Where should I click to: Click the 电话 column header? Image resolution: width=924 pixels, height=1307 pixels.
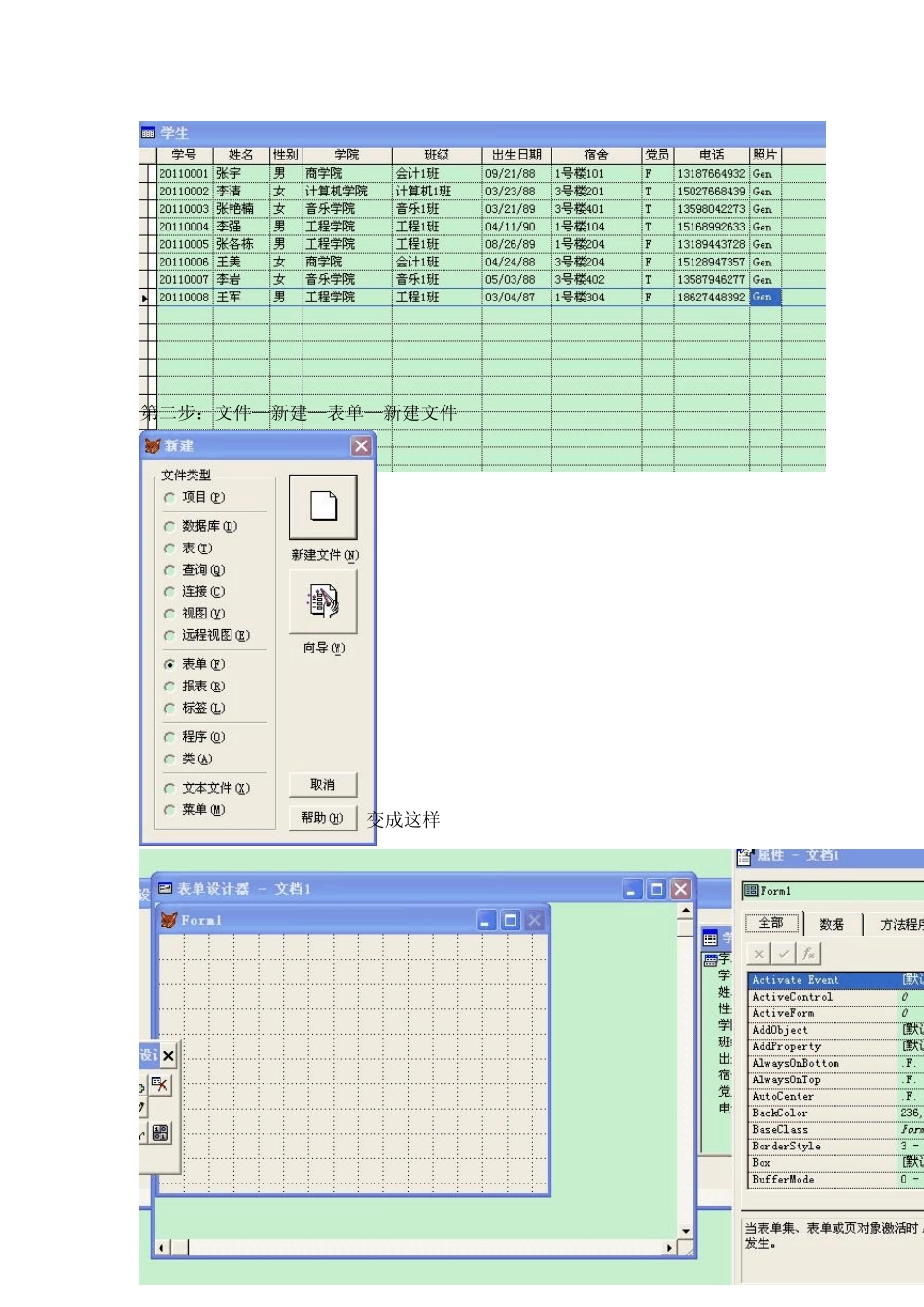click(x=712, y=155)
